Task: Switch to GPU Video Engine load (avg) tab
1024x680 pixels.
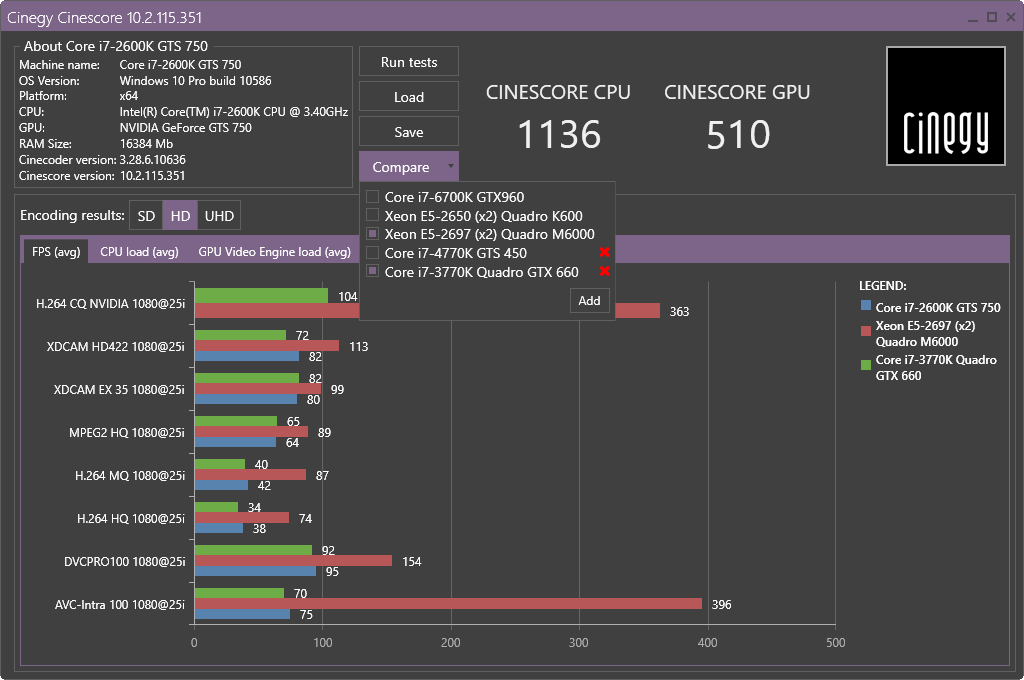Action: pos(274,251)
